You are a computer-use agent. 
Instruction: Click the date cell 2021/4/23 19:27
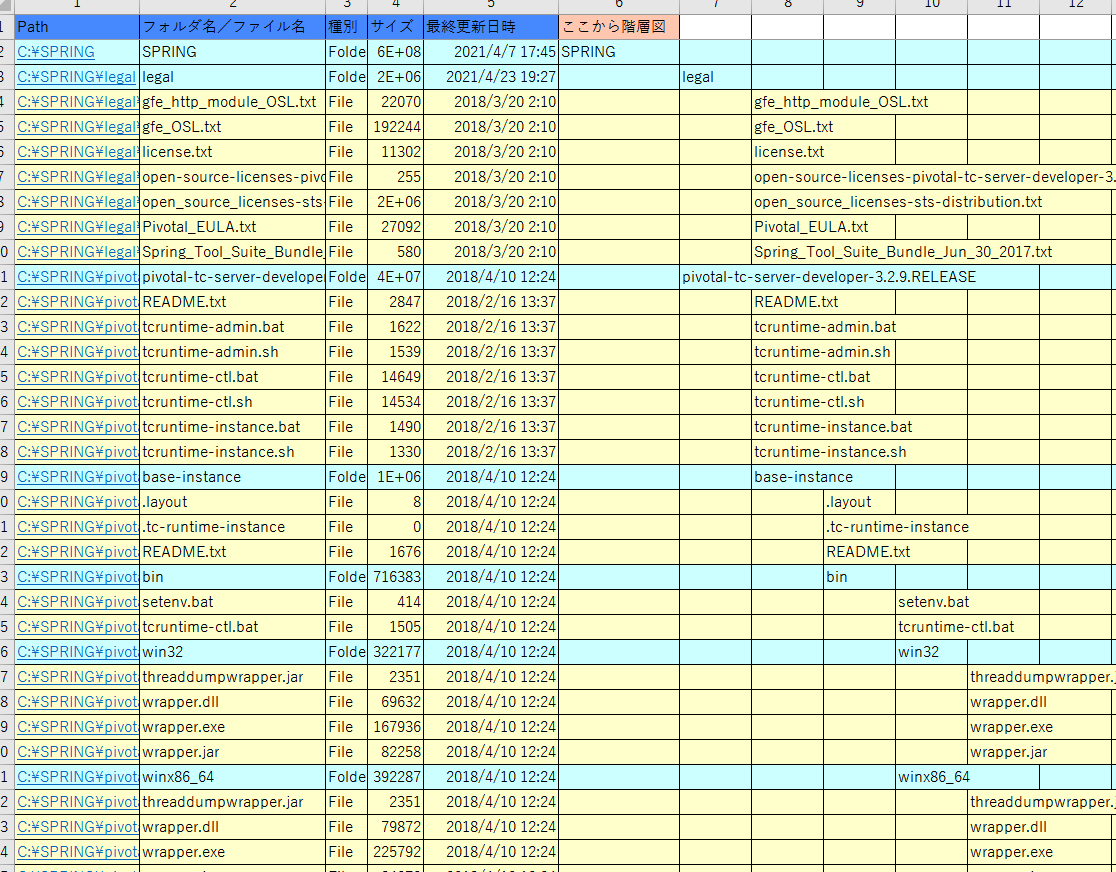[x=491, y=77]
